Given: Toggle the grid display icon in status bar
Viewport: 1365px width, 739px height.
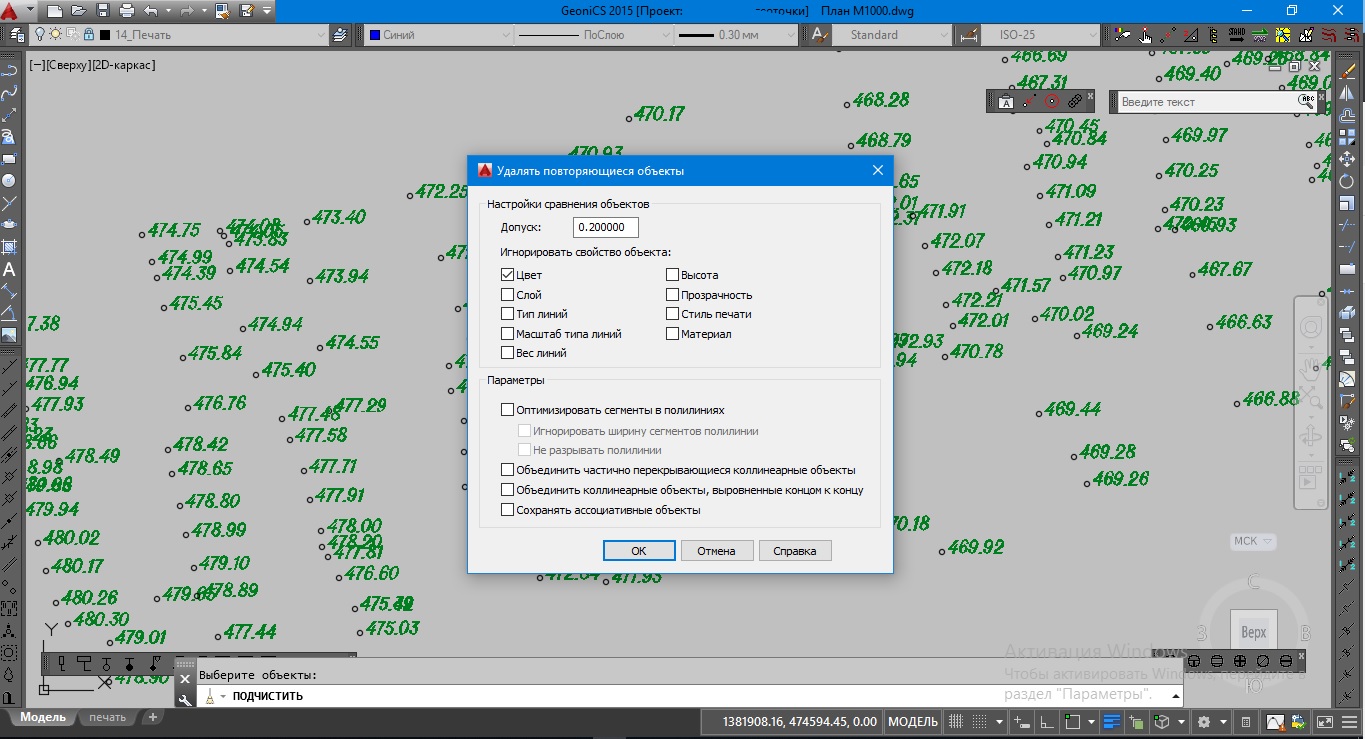Looking at the screenshot, I should [956, 721].
